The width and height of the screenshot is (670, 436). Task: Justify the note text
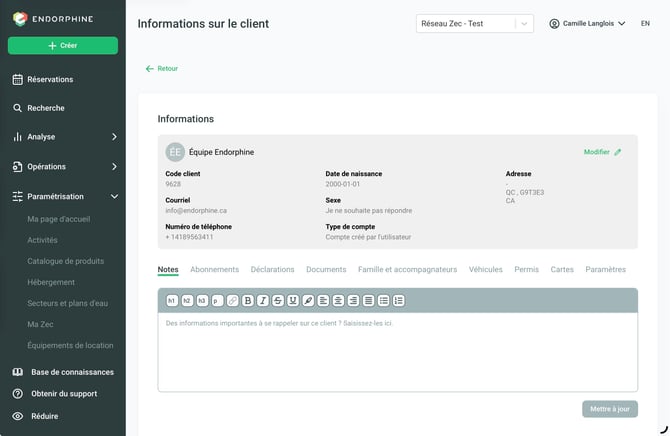click(368, 300)
